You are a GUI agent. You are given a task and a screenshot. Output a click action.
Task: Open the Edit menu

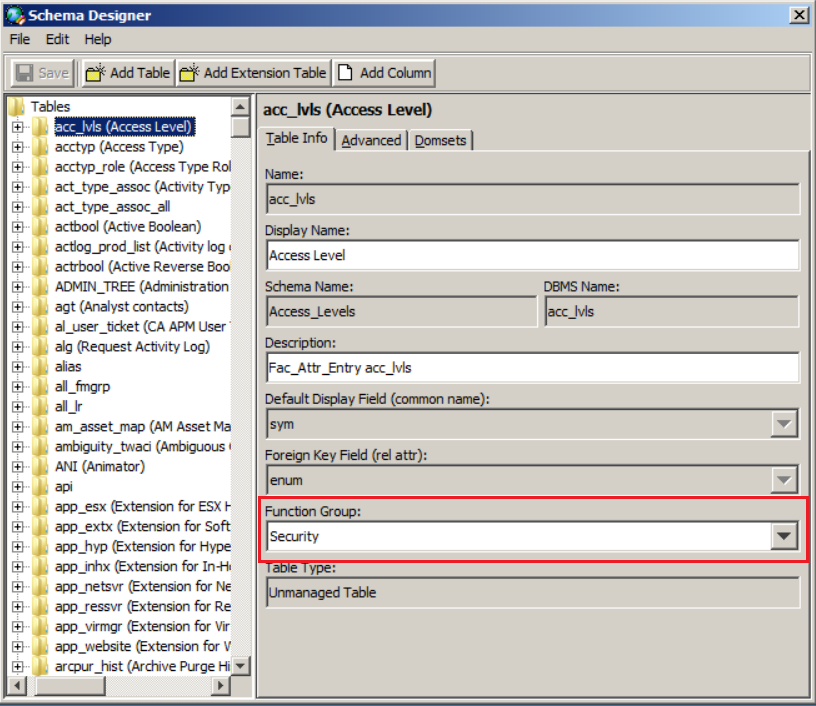(57, 39)
